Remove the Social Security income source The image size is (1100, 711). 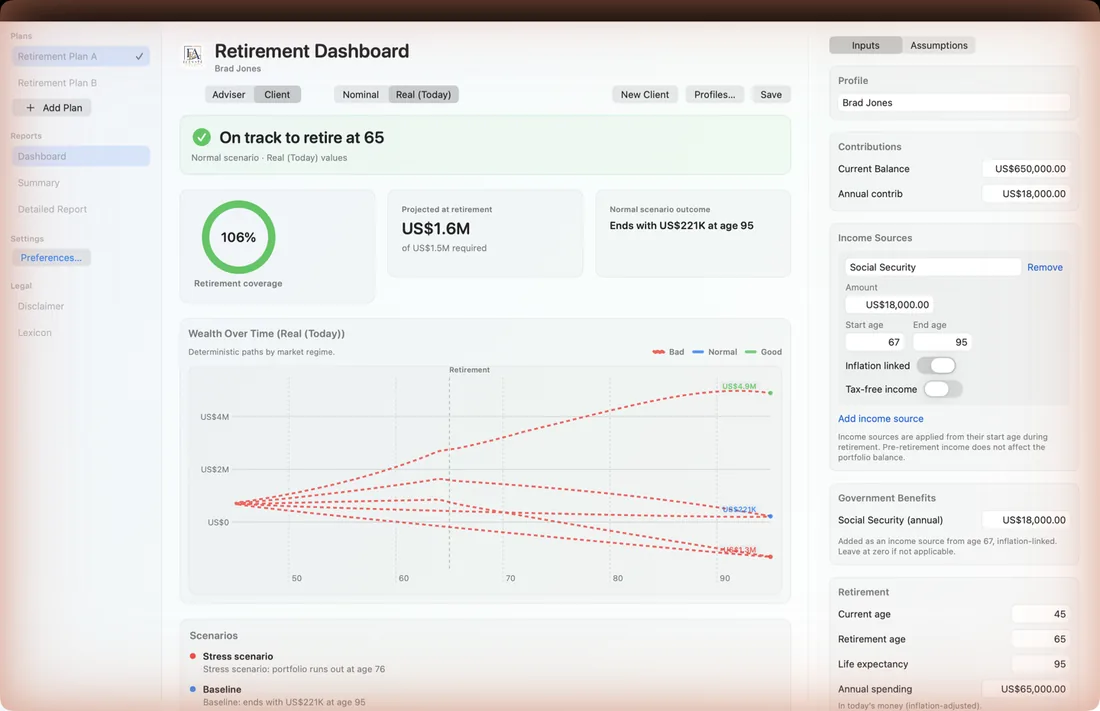[1045, 267]
